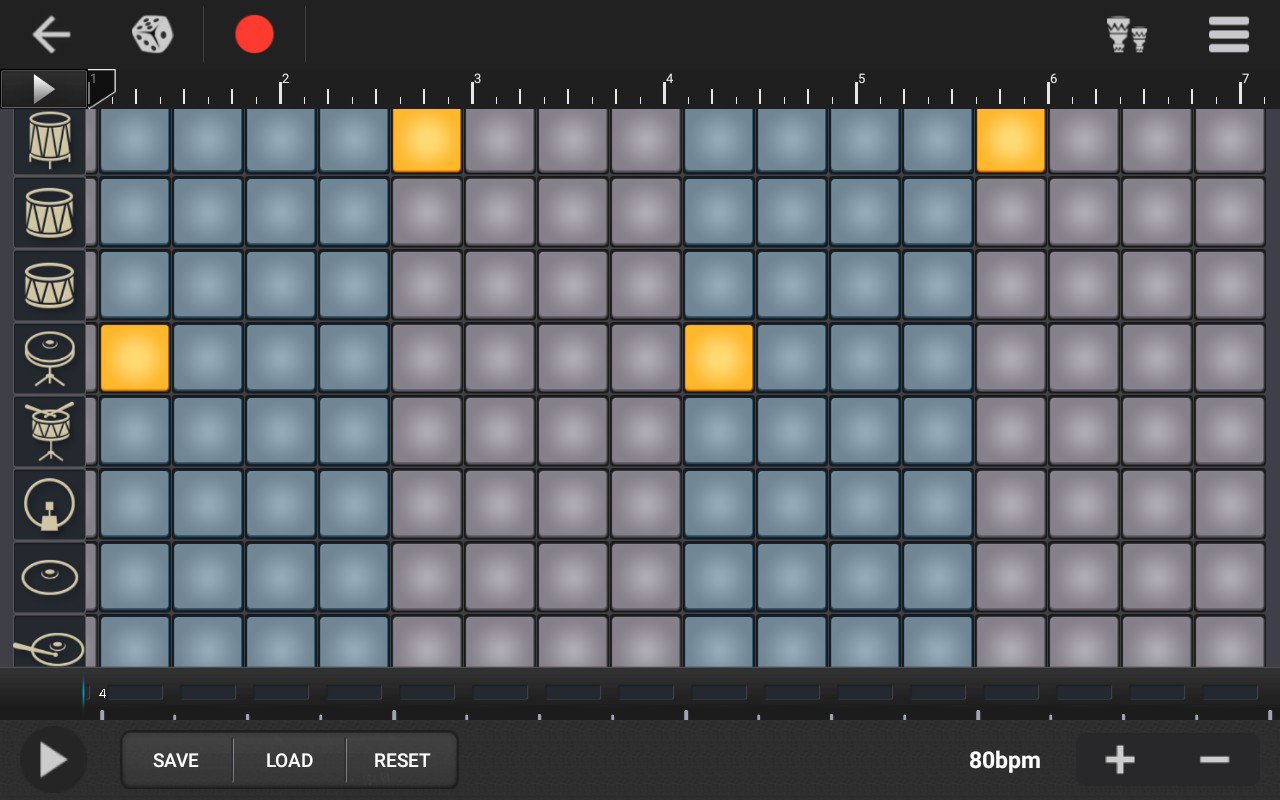Select the top floor tom drum icon
Screen dimensions: 1280x800
click(x=49, y=141)
